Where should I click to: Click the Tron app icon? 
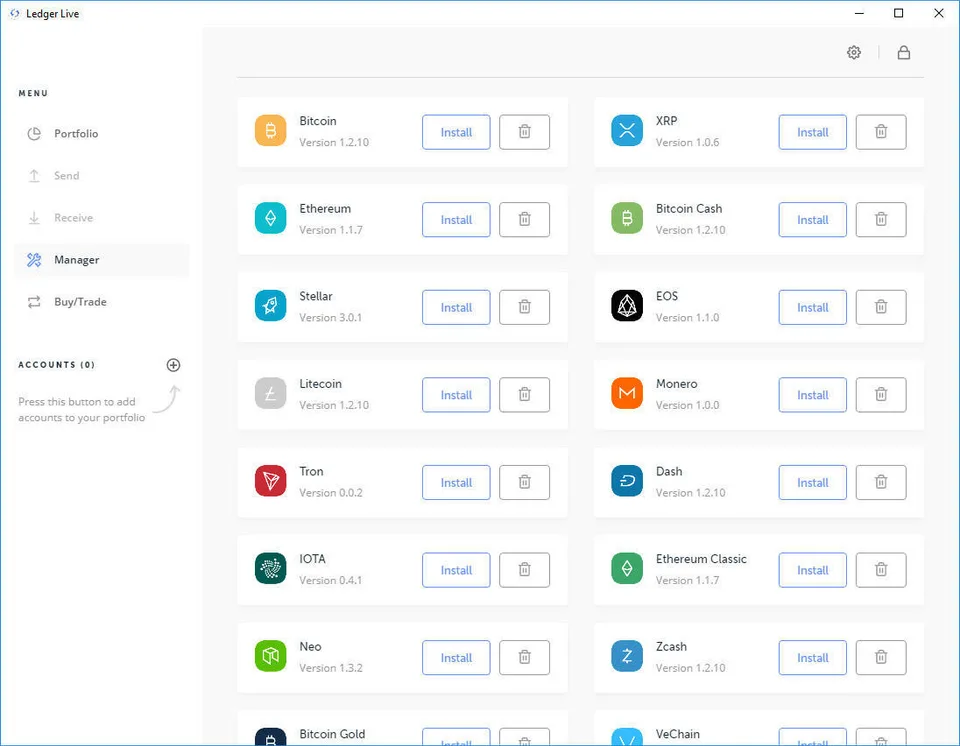click(x=271, y=481)
